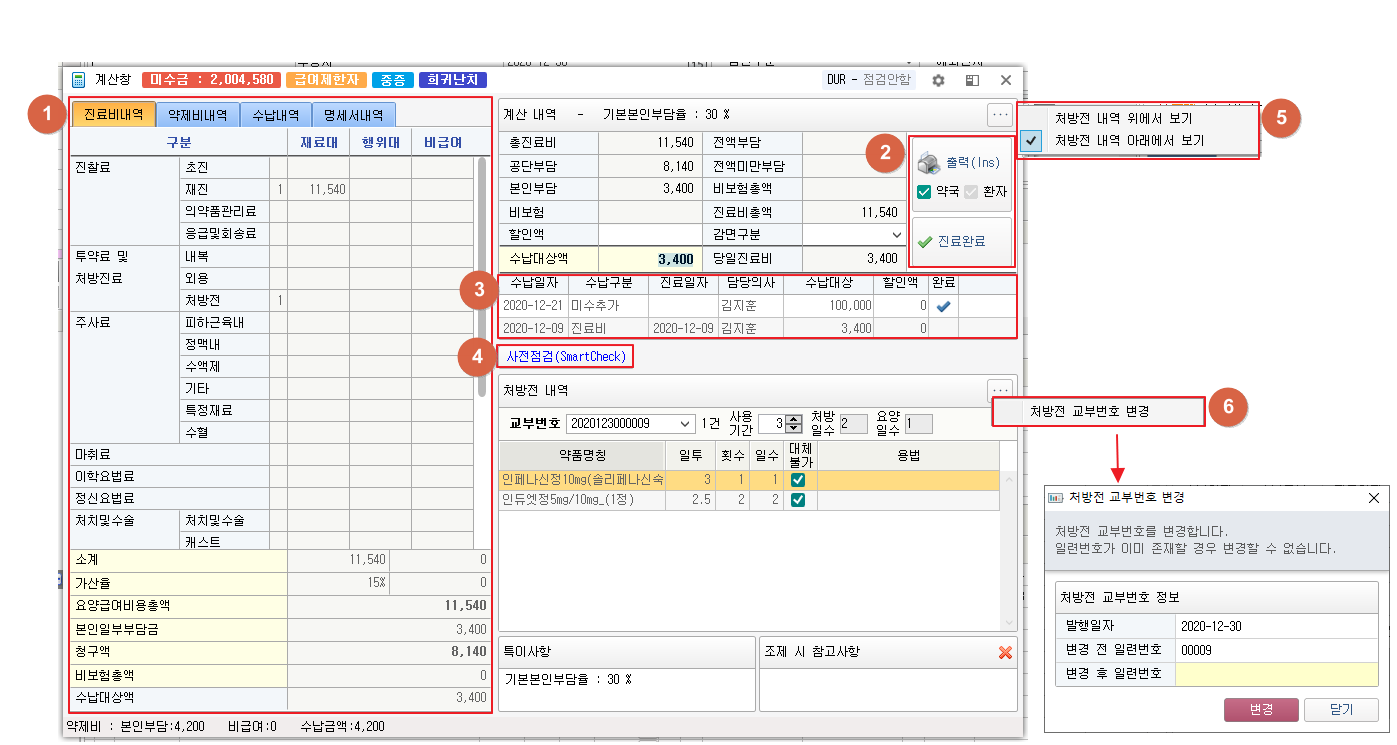Viewport: 1397px width, 745px height.
Task: Expand the 교부번호 dropdown
Action: [x=685, y=424]
